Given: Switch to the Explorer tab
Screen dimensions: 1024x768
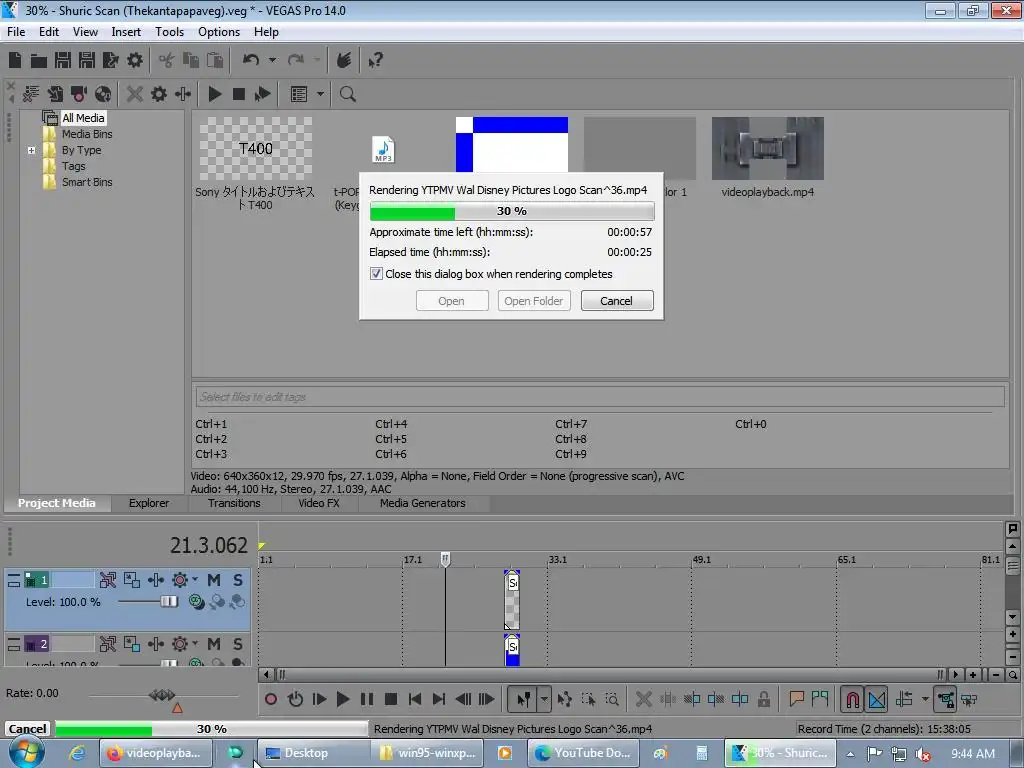Looking at the screenshot, I should 149,504.
